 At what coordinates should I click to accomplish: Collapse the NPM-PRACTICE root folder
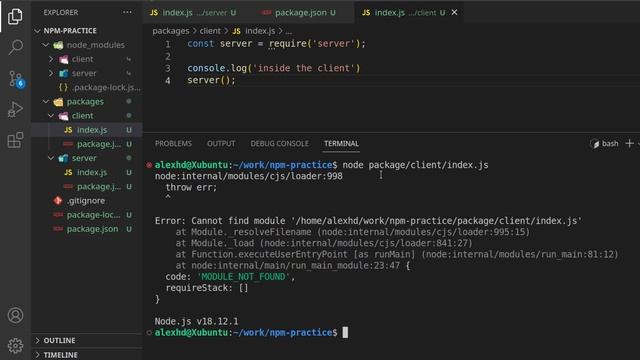point(38,31)
